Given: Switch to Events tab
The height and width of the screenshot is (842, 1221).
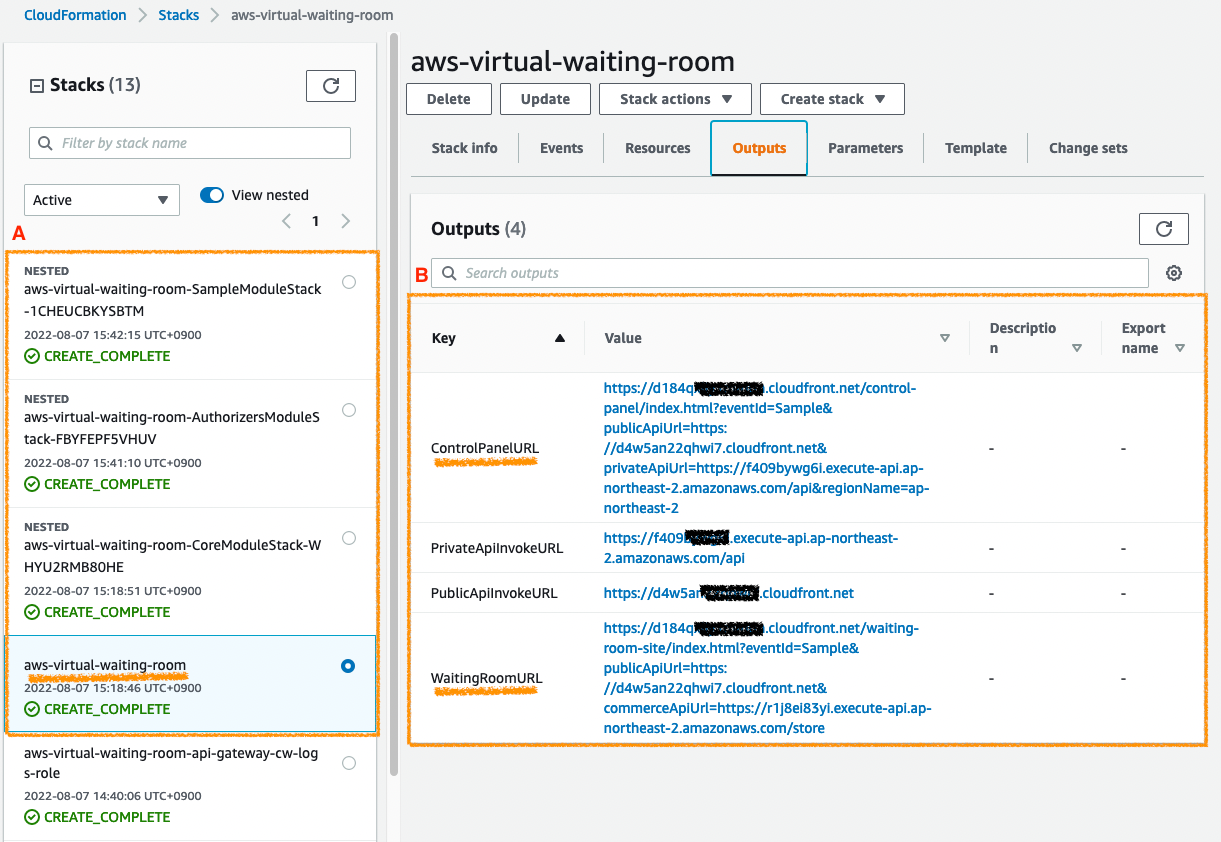Looking at the screenshot, I should [561, 148].
